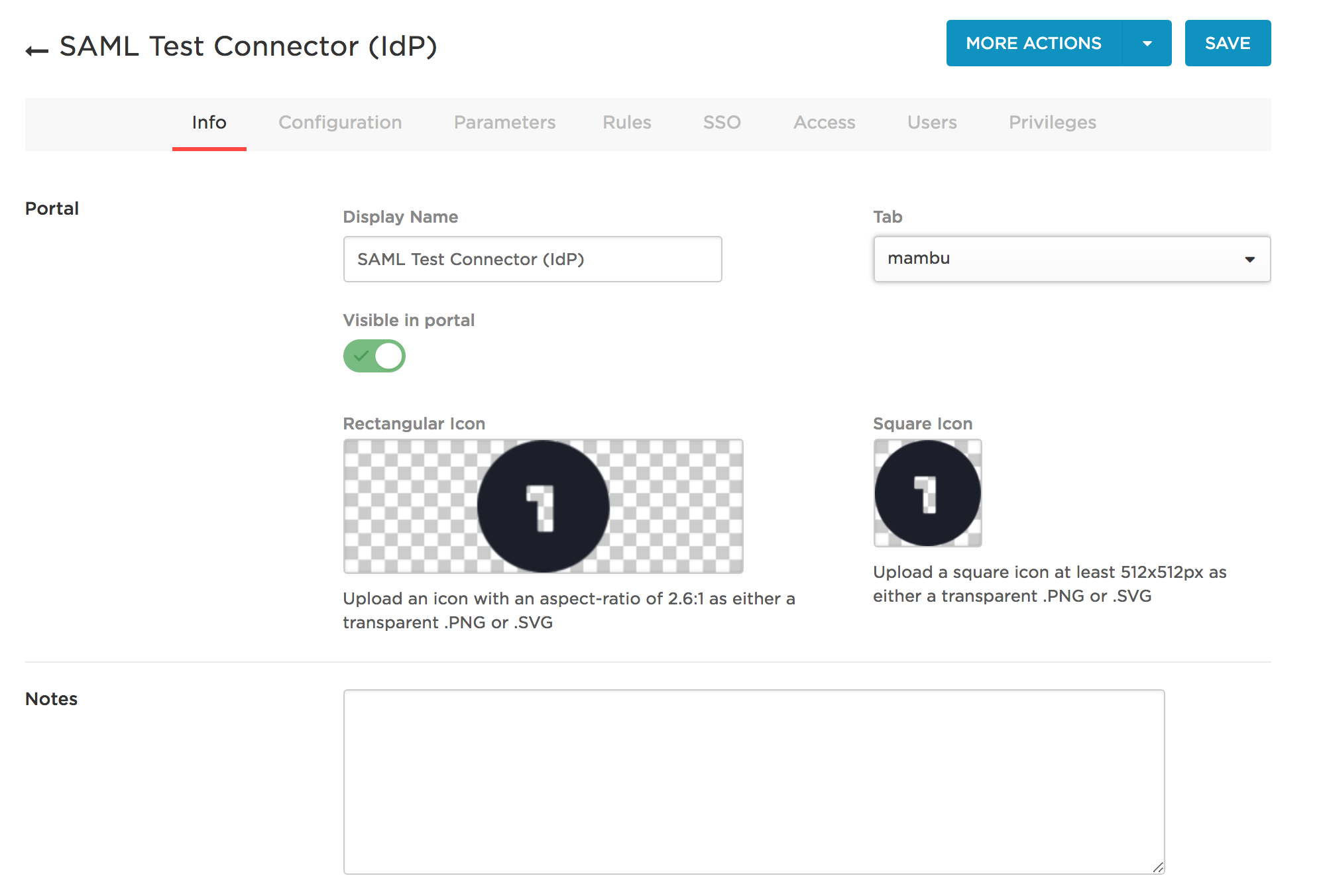
Task: Click the rectangular icon upload thumbnail
Action: pyautogui.click(x=543, y=506)
